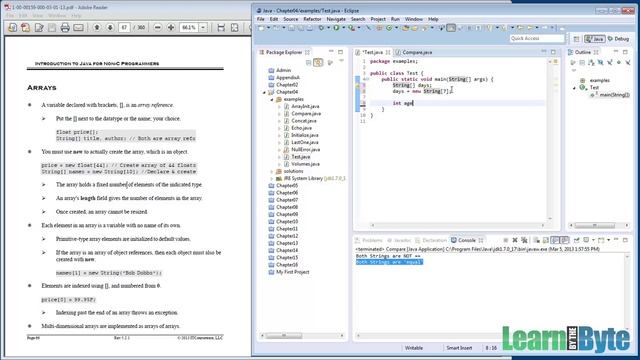The height and width of the screenshot is (360, 640).
Task: Open the Eclipse File menu
Action: [260, 19]
